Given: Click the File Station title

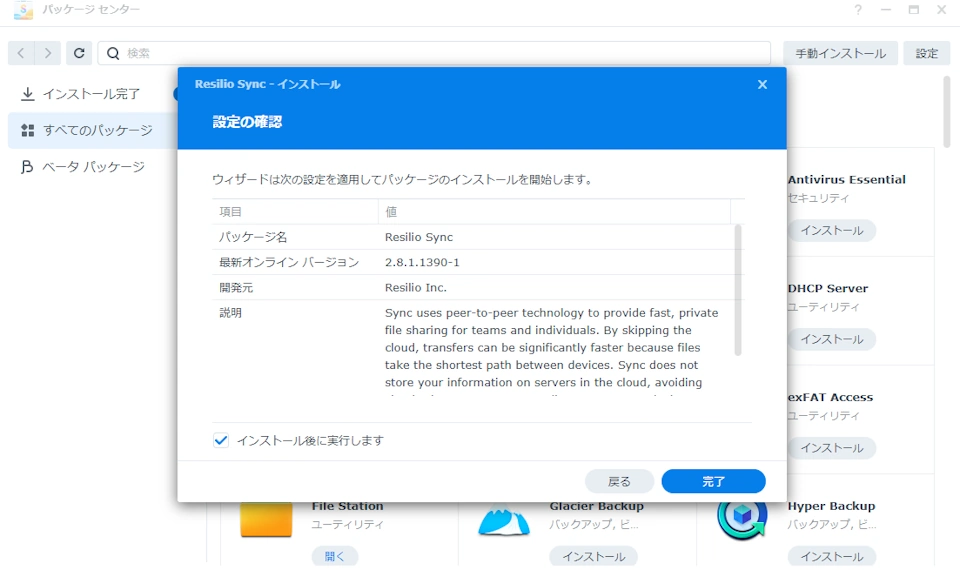Looking at the screenshot, I should point(347,506).
